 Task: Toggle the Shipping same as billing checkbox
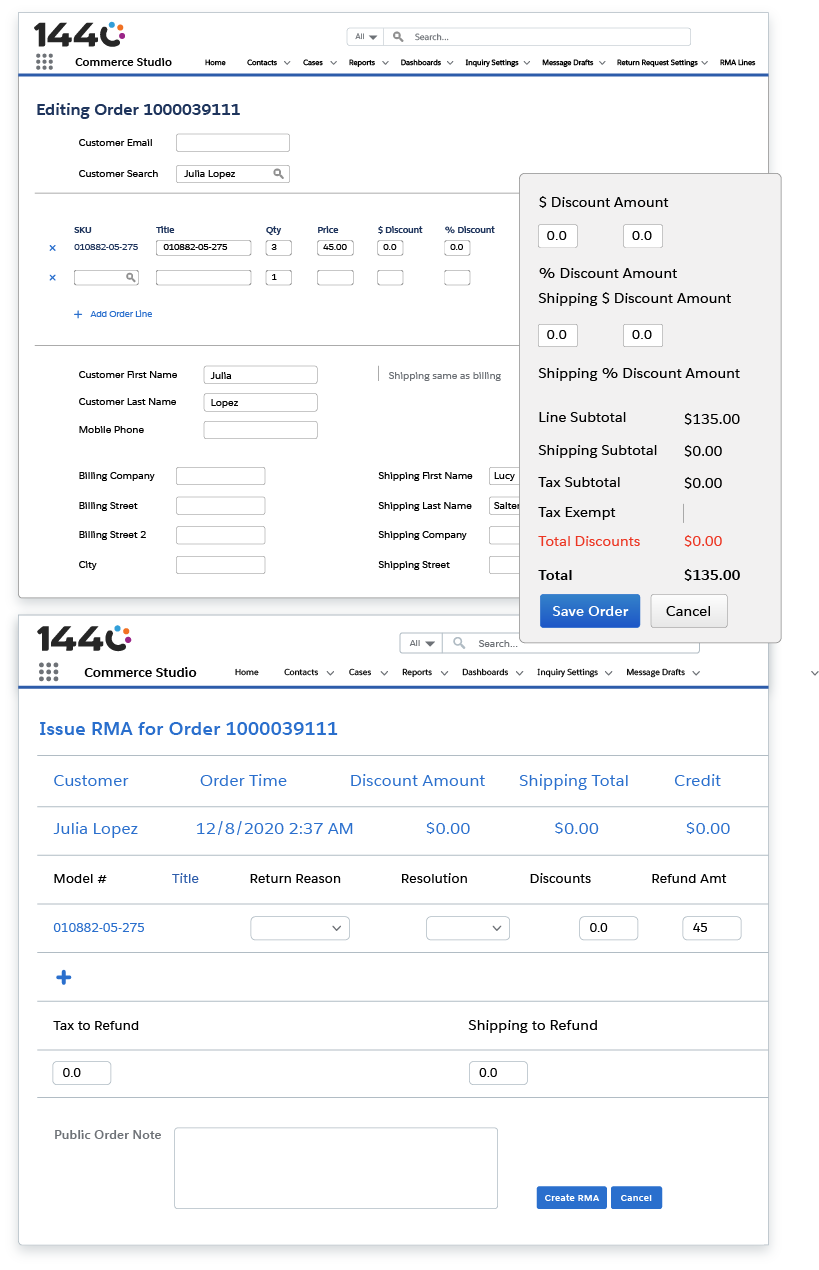click(378, 375)
